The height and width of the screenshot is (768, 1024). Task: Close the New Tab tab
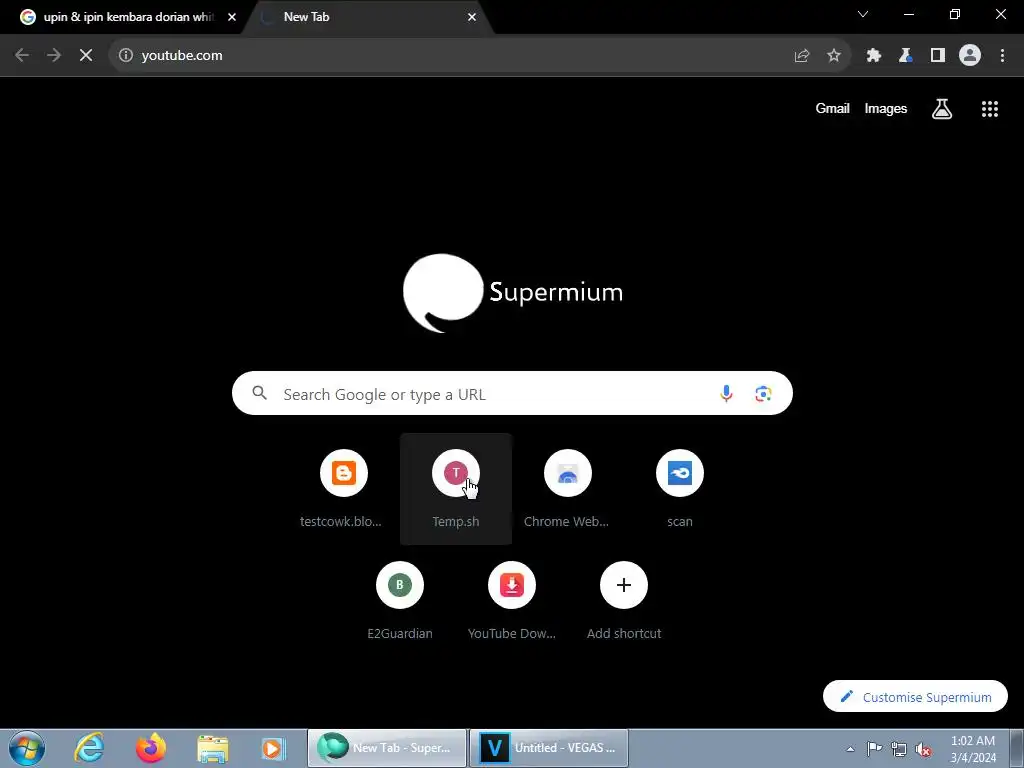472,17
